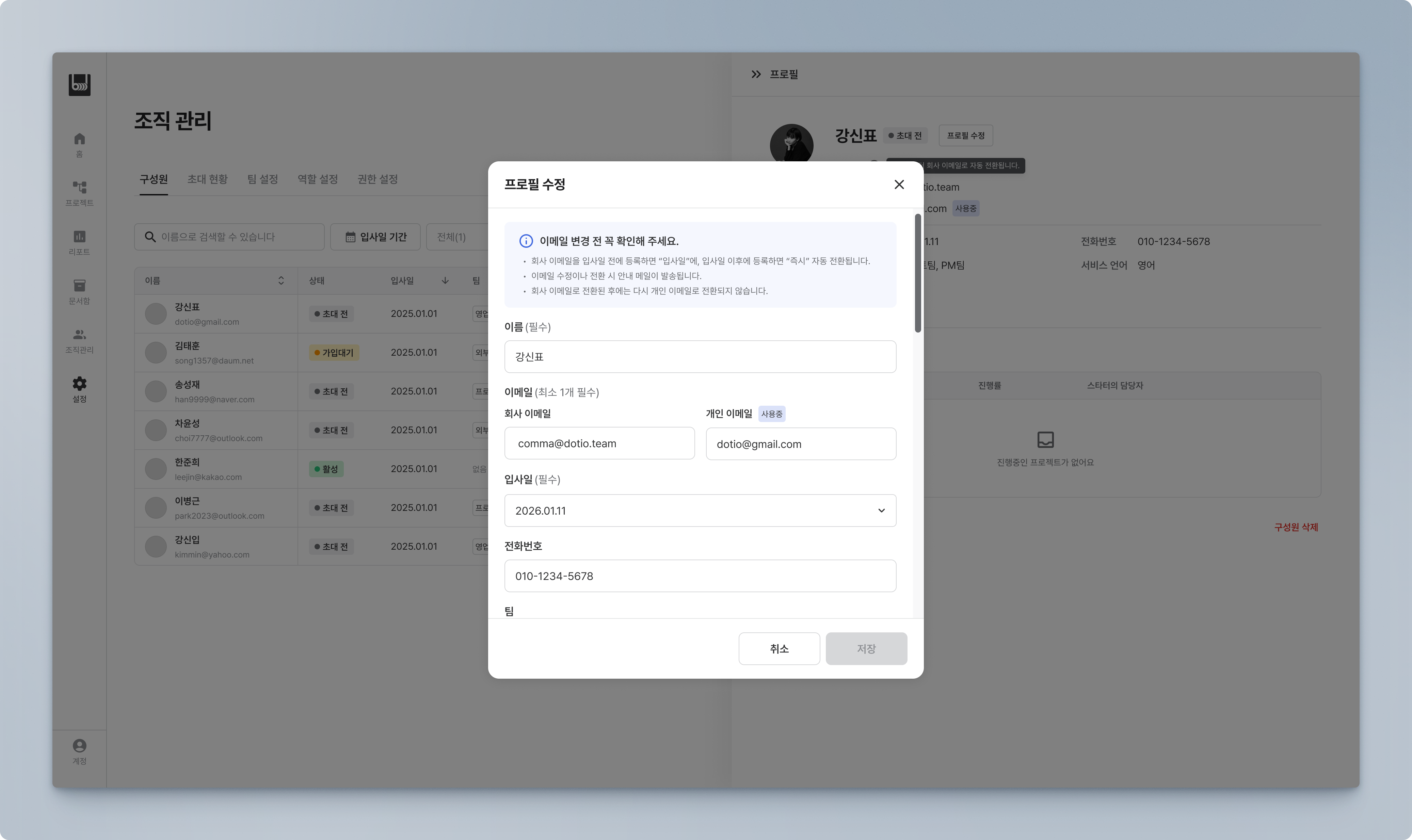1412x840 pixels.
Task: Sort by join date arrow
Action: 445,281
